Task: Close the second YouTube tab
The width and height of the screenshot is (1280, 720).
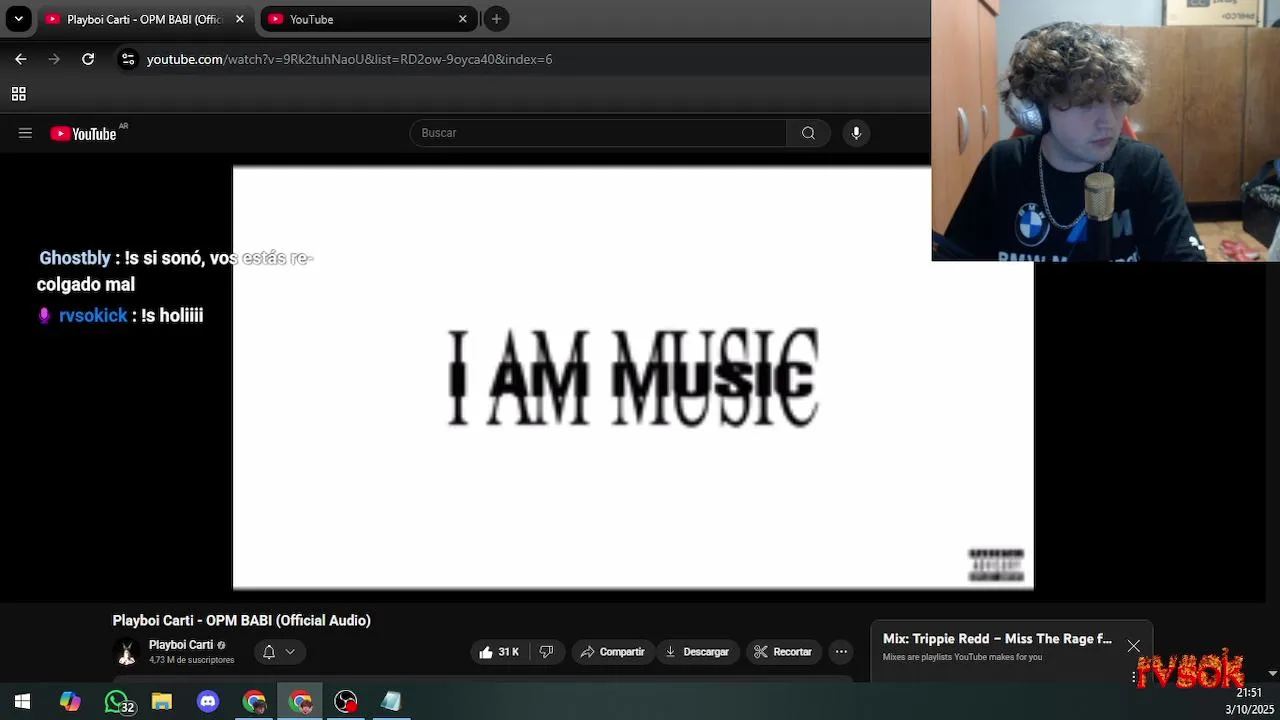Action: 463,19
